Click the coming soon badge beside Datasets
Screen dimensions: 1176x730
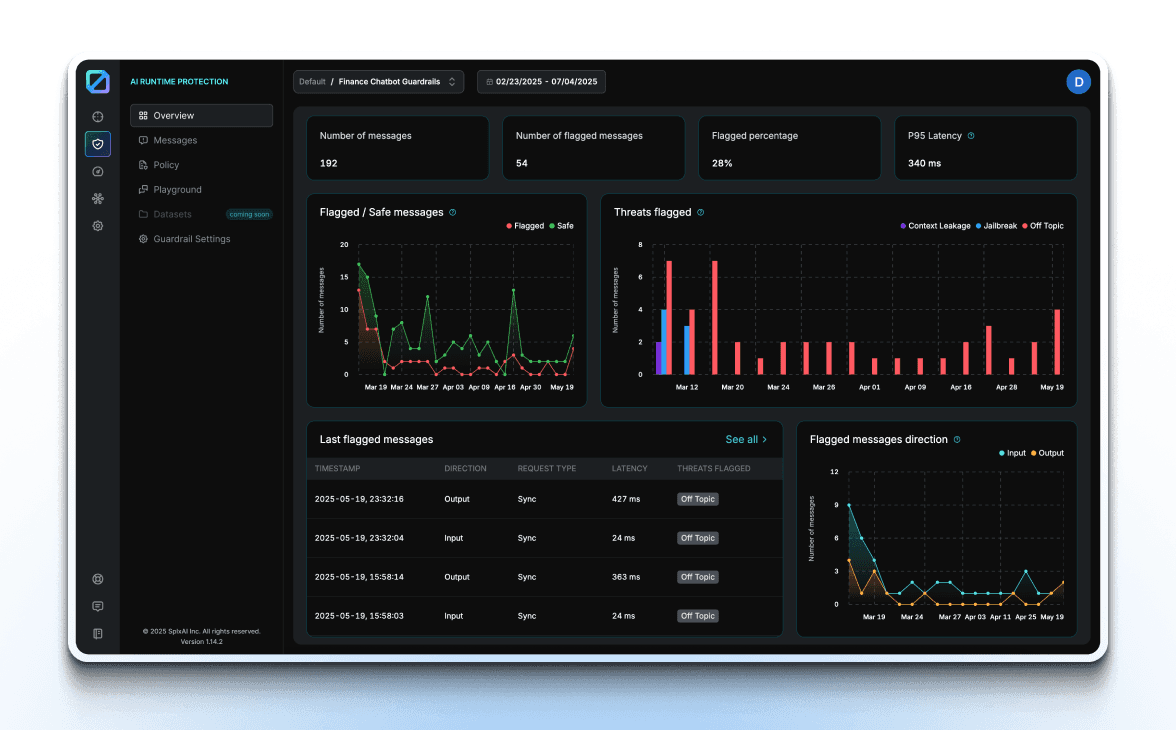click(249, 215)
